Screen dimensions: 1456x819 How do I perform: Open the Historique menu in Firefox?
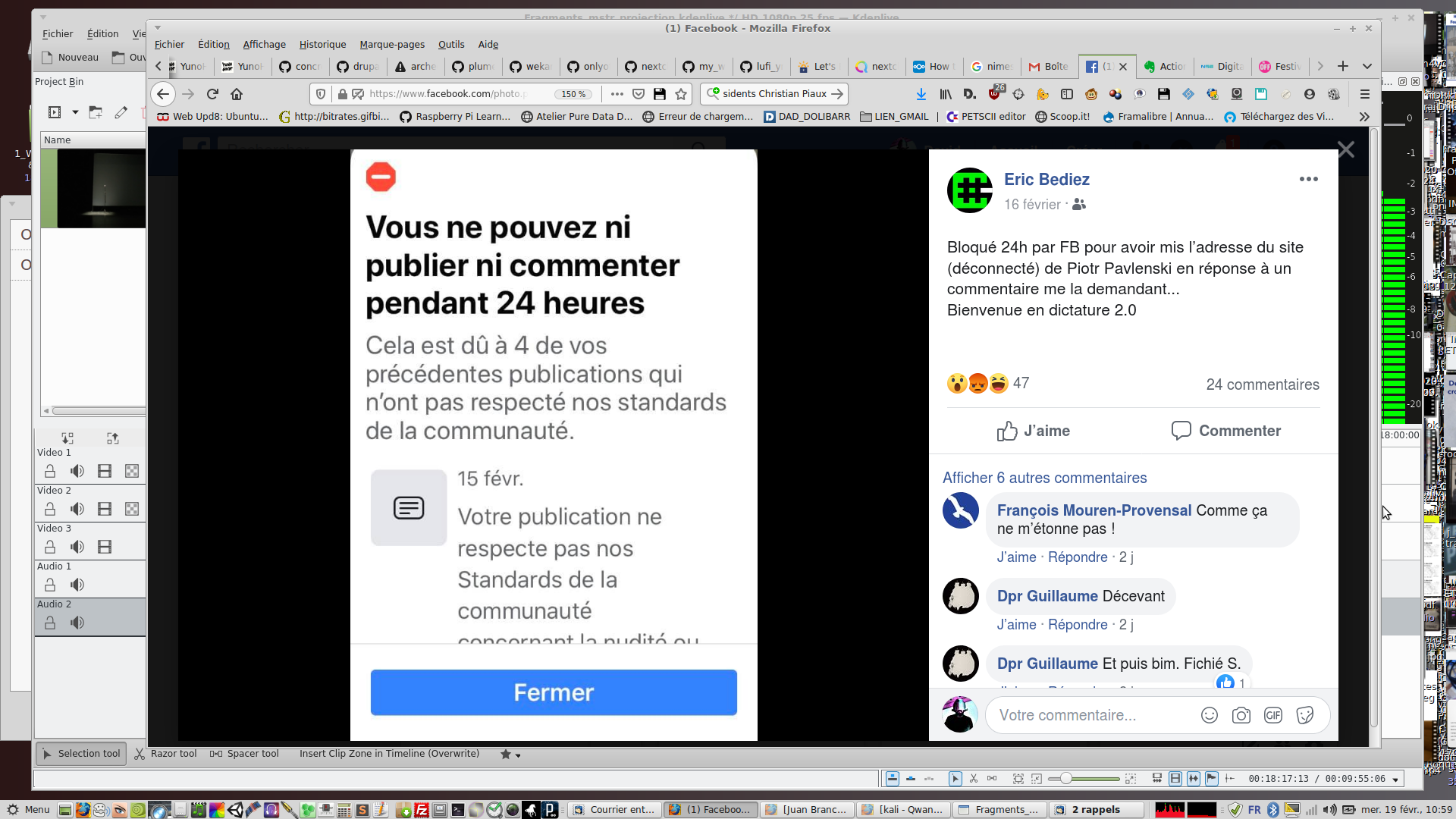point(322,45)
